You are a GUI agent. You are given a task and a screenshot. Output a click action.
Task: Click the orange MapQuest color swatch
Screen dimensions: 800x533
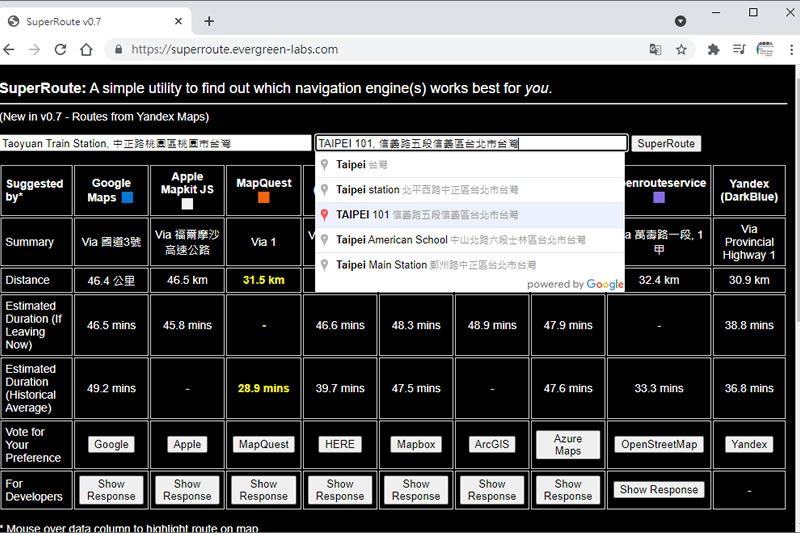(x=264, y=197)
